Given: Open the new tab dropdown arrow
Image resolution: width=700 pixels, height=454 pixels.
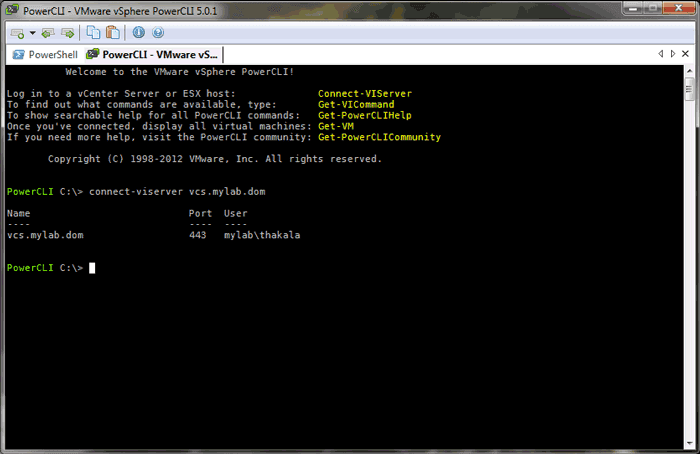Looking at the screenshot, I should pos(33,32).
